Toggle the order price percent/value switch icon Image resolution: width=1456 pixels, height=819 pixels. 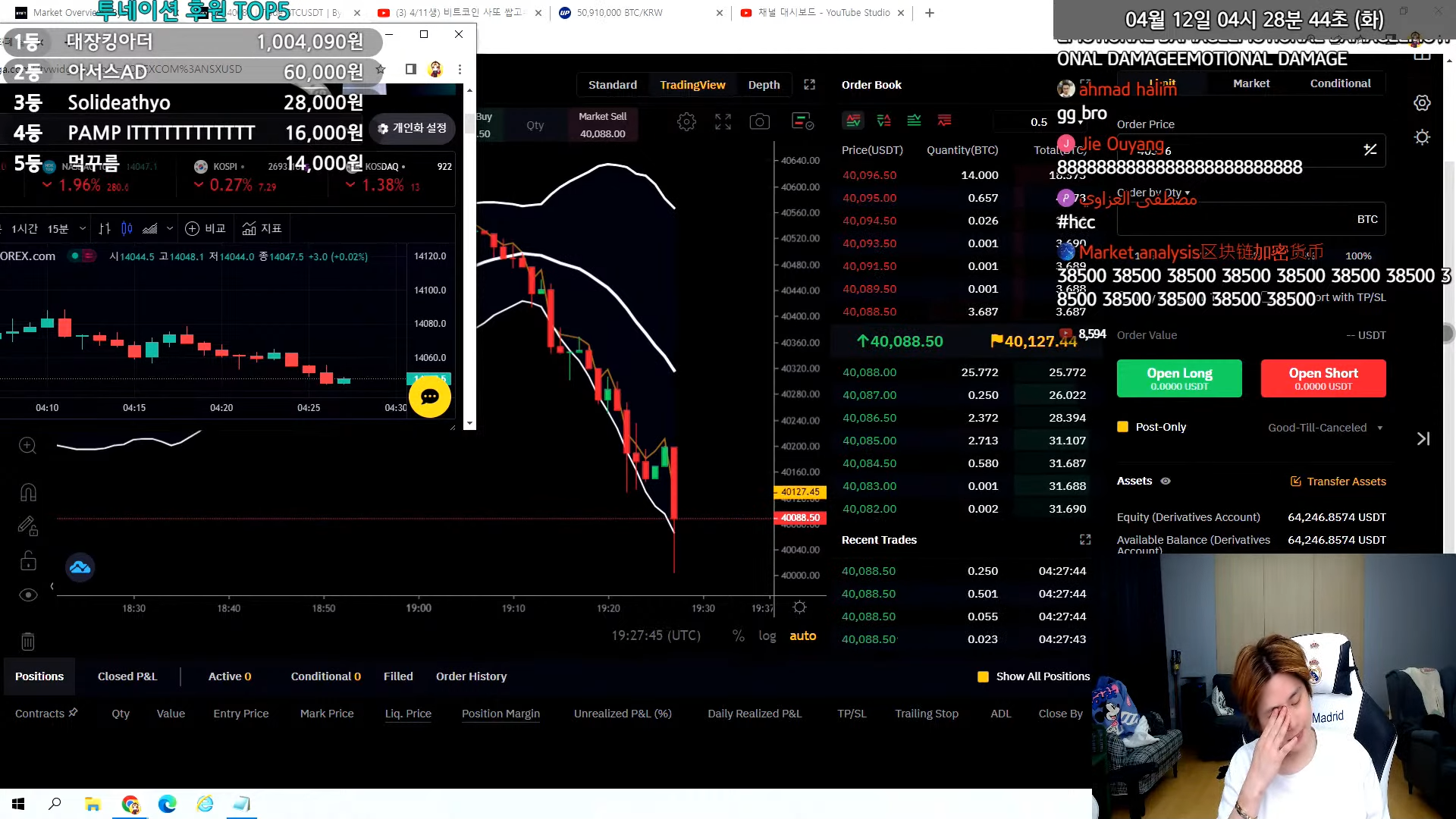(x=1370, y=150)
